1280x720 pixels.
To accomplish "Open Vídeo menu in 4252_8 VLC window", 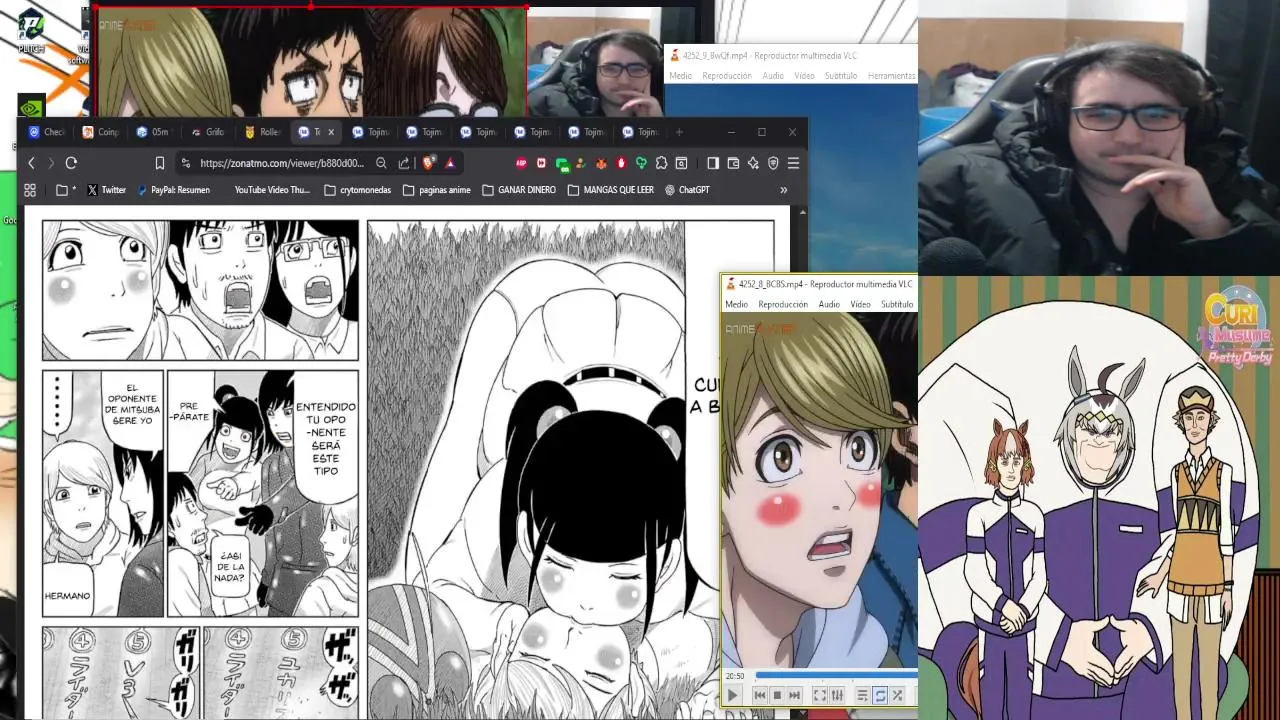I will click(x=860, y=304).
